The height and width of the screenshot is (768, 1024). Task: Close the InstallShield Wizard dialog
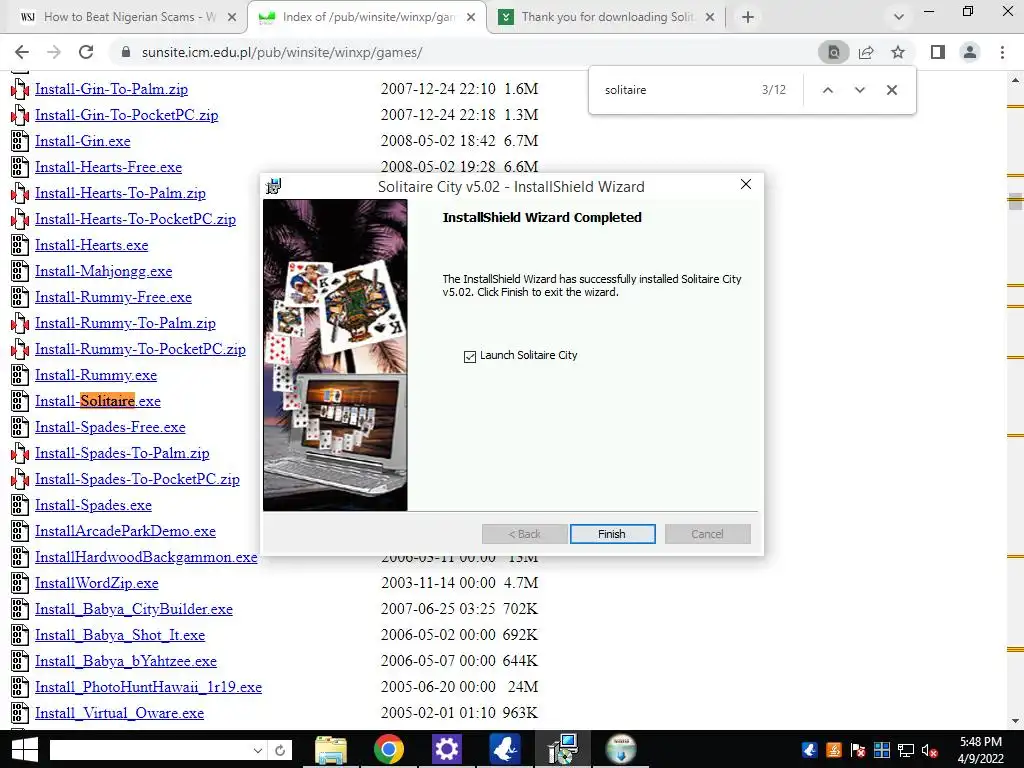746,185
